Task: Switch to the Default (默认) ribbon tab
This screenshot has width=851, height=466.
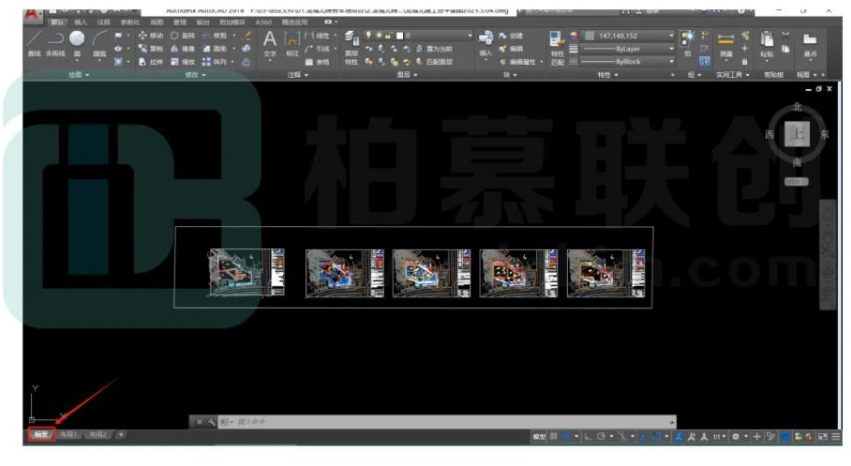Action: click(x=57, y=22)
